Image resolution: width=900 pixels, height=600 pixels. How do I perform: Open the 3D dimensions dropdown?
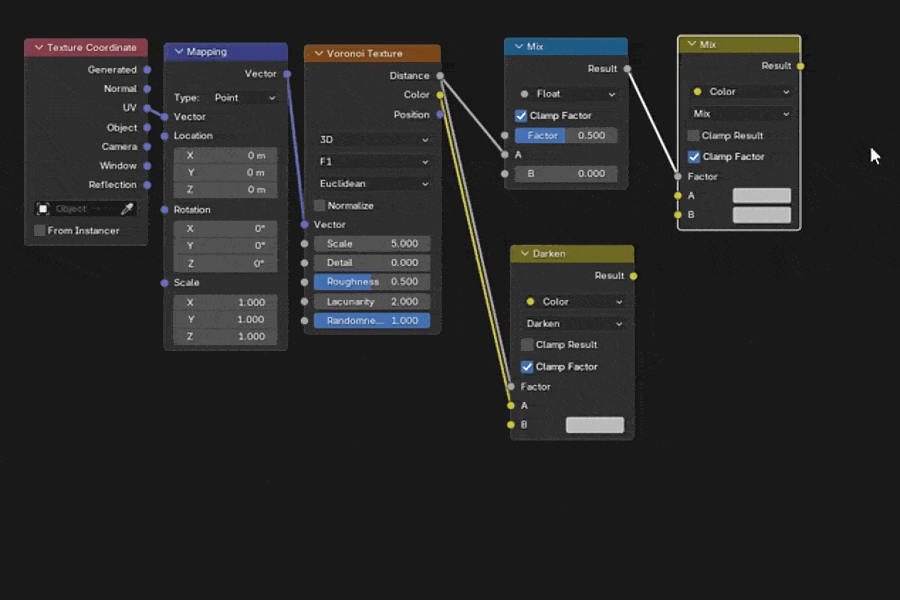tap(374, 140)
